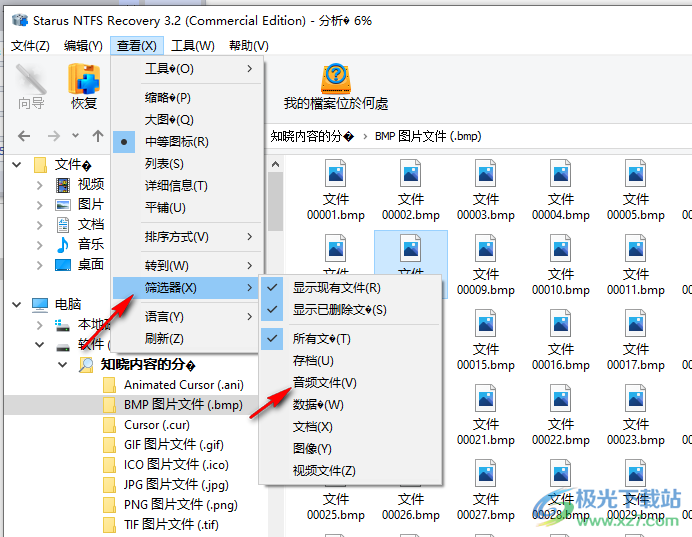Select the 桌面 folder in tree
The image size is (692, 537).
click(80, 265)
